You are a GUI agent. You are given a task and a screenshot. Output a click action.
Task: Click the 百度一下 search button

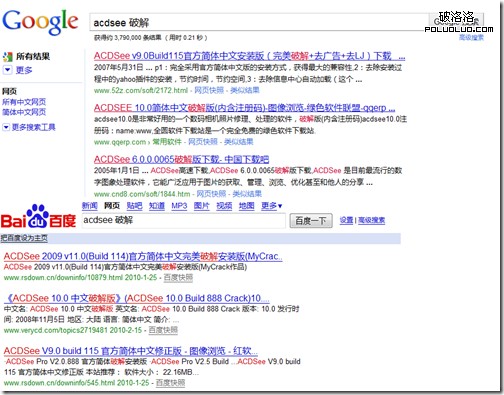[x=311, y=221]
